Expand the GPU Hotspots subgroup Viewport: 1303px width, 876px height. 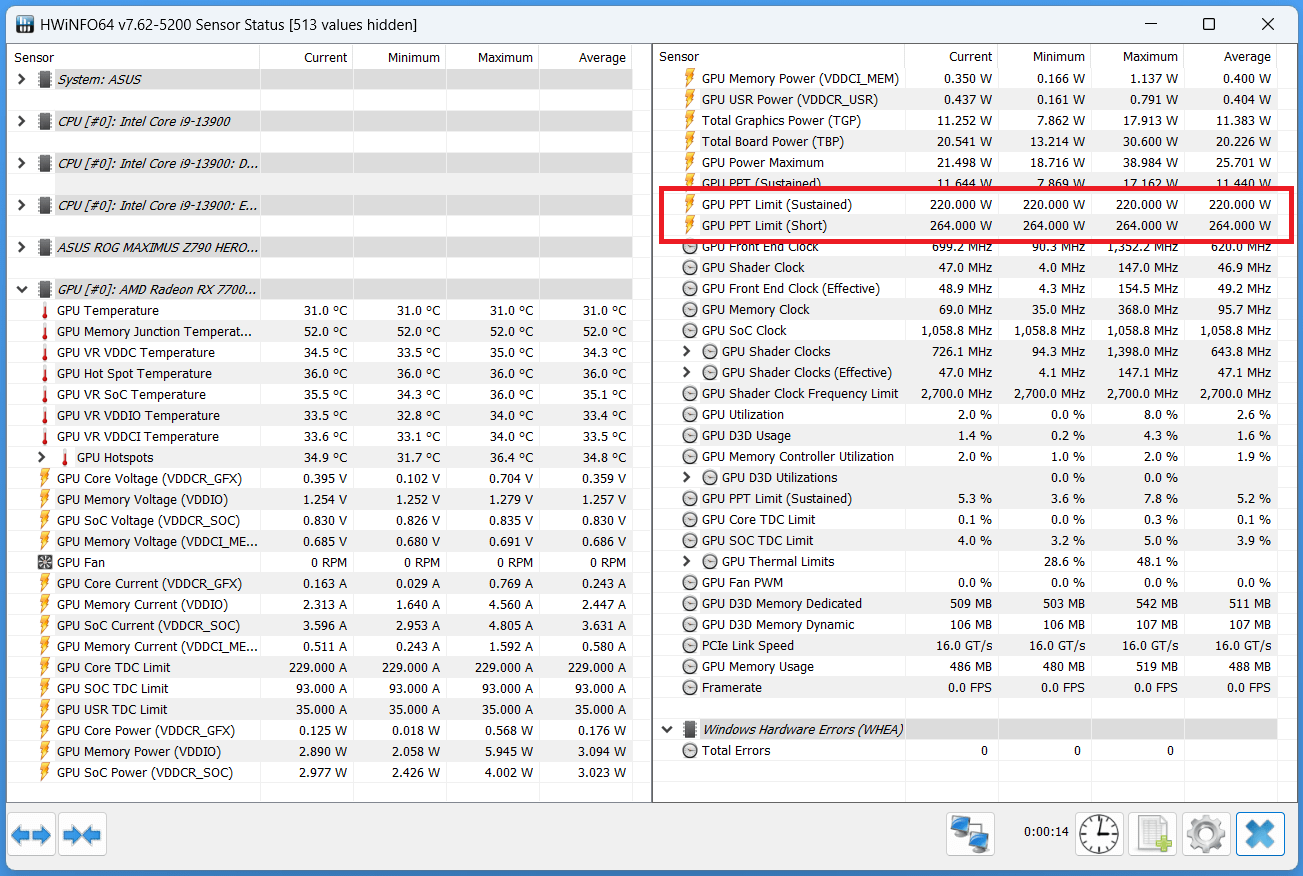pyautogui.click(x=41, y=457)
